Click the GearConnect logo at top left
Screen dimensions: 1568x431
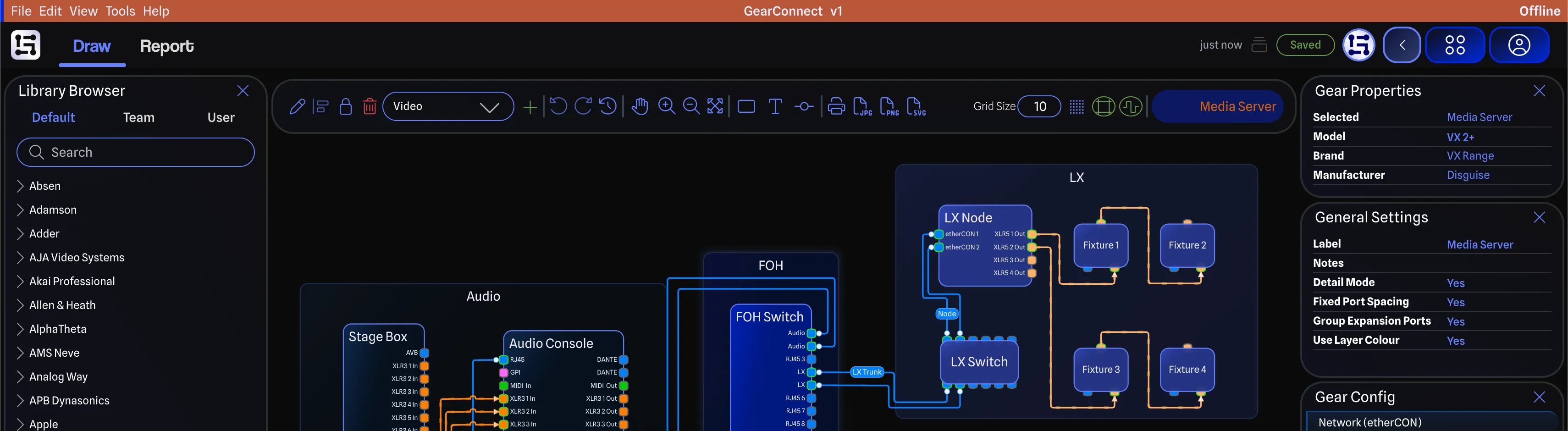(26, 45)
